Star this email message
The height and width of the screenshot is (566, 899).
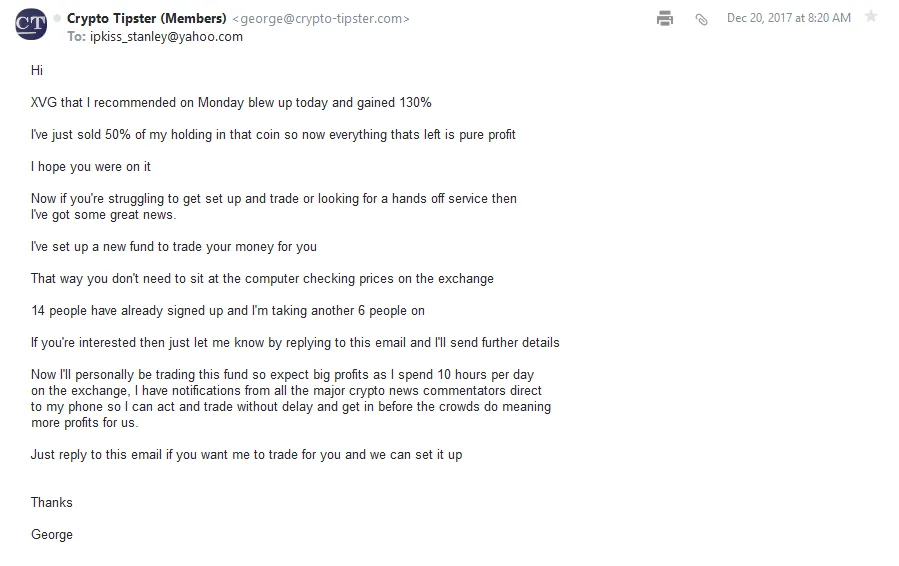pyautogui.click(x=871, y=17)
